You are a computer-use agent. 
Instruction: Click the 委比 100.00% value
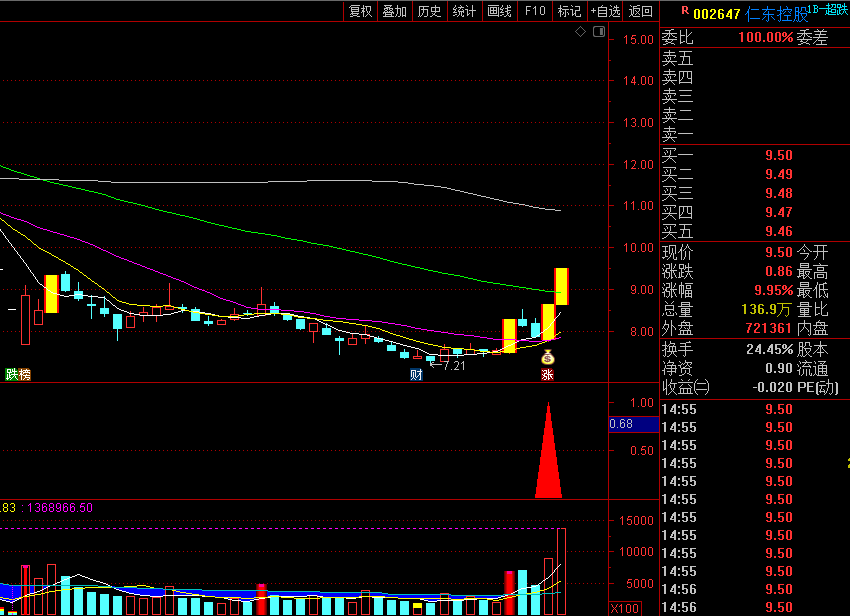click(x=765, y=37)
